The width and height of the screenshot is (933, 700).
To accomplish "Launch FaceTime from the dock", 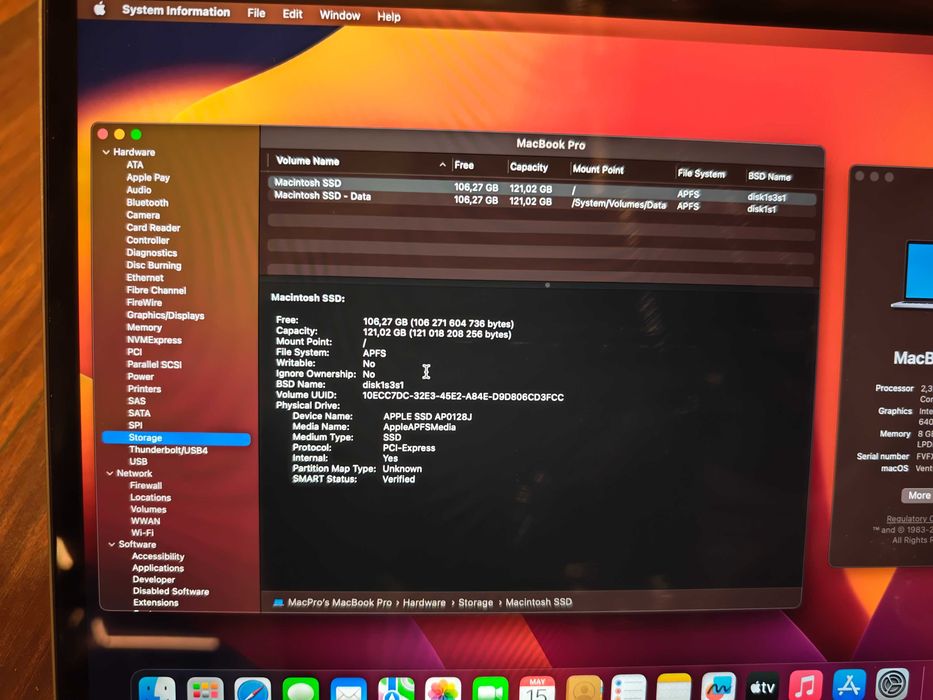I will (490, 690).
